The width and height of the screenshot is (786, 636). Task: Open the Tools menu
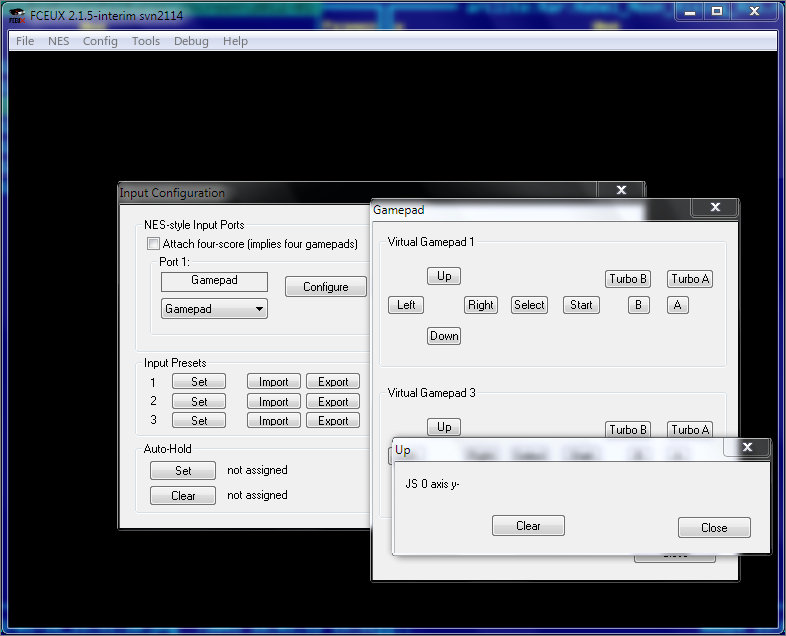coord(146,41)
